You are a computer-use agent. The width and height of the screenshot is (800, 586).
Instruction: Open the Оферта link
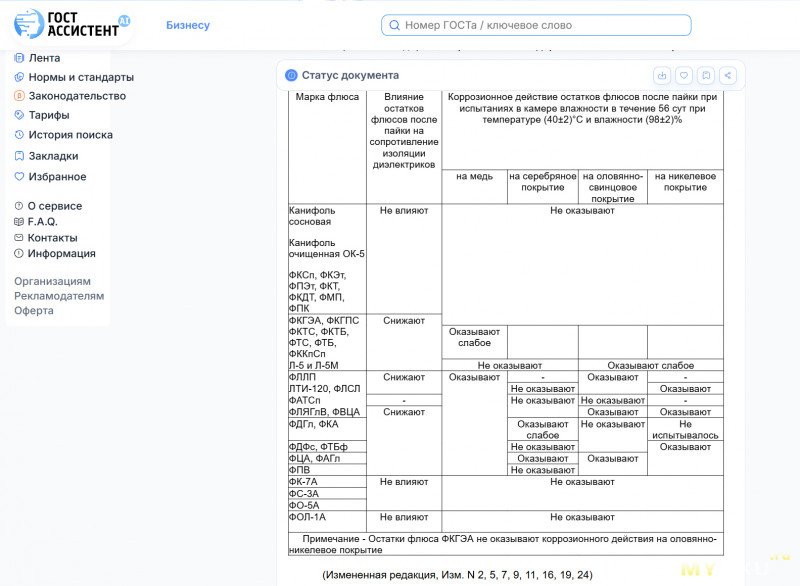(x=34, y=310)
